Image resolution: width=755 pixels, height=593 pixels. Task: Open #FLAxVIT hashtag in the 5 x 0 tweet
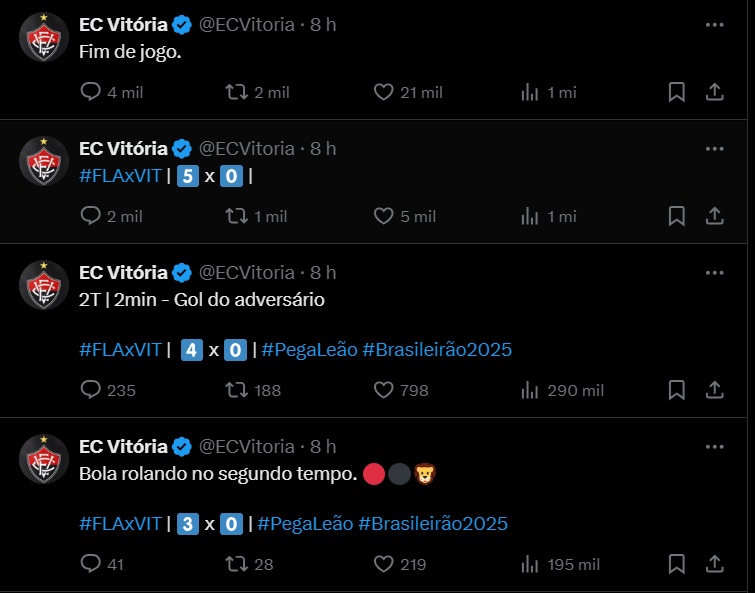(x=120, y=176)
